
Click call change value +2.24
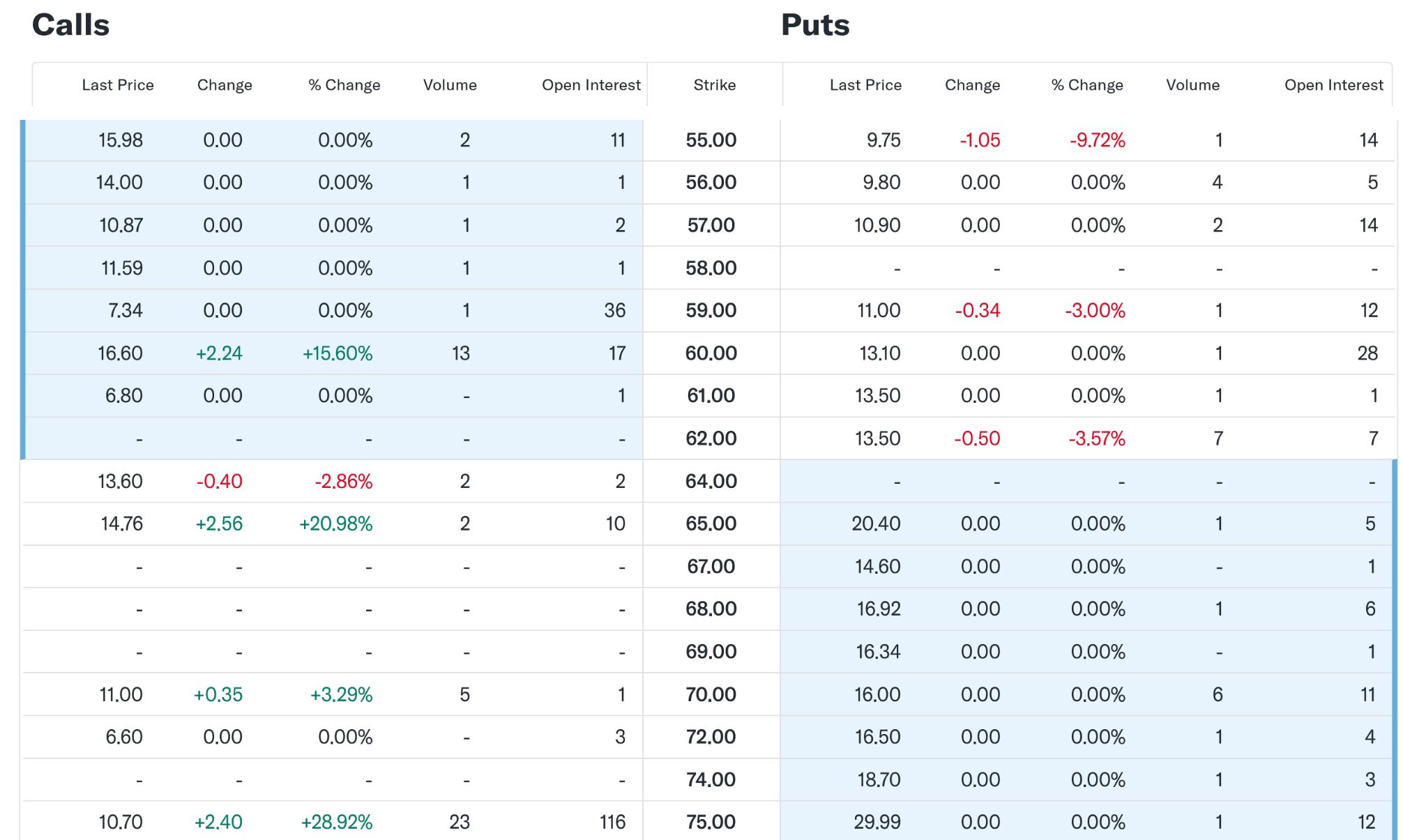click(219, 353)
